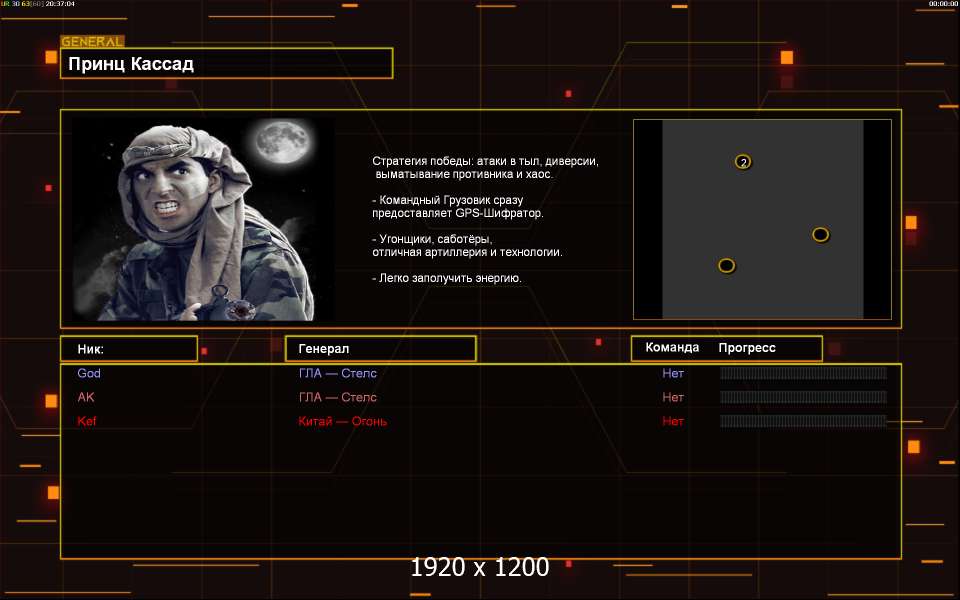
Task: Select the "Генерал" column header
Action: pyautogui.click(x=380, y=349)
